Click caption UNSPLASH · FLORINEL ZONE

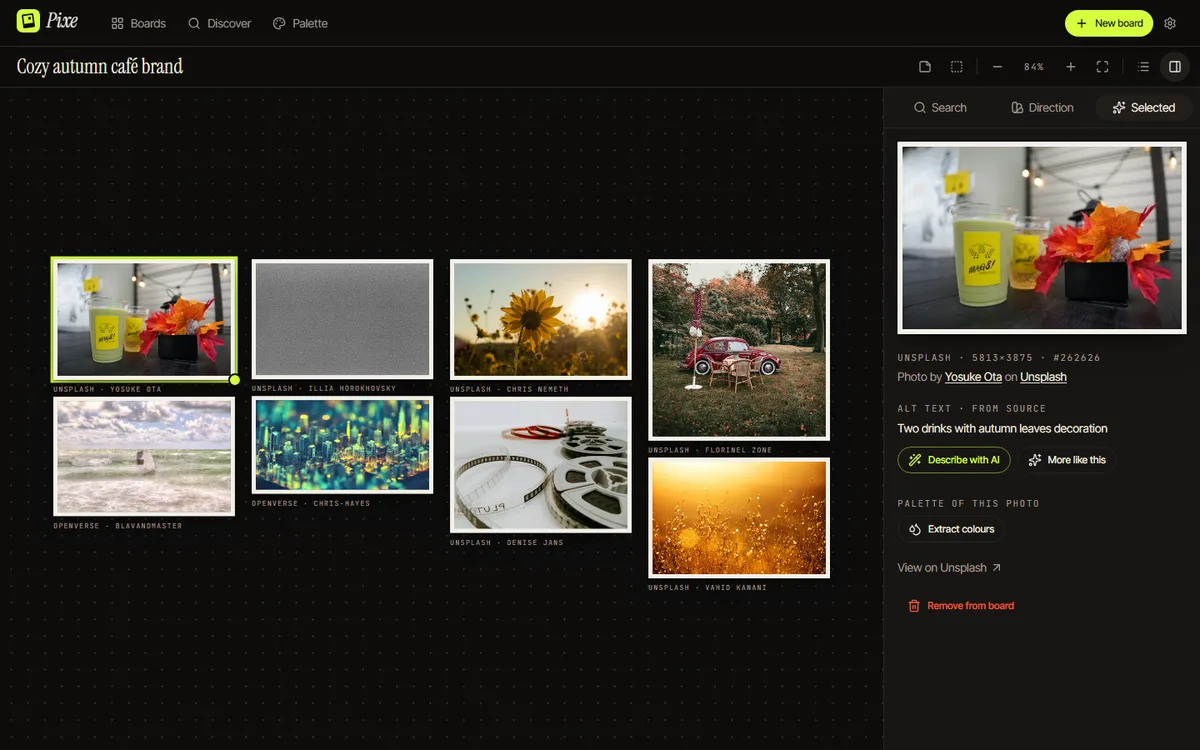pyautogui.click(x=710, y=450)
